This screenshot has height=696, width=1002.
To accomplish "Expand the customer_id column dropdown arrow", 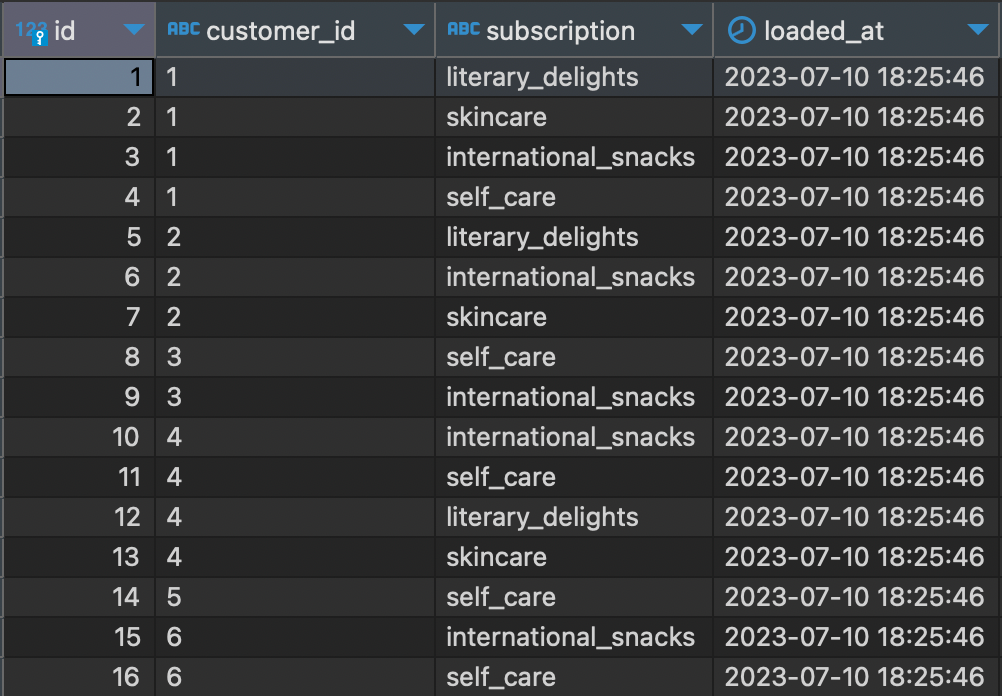I will tap(414, 31).
